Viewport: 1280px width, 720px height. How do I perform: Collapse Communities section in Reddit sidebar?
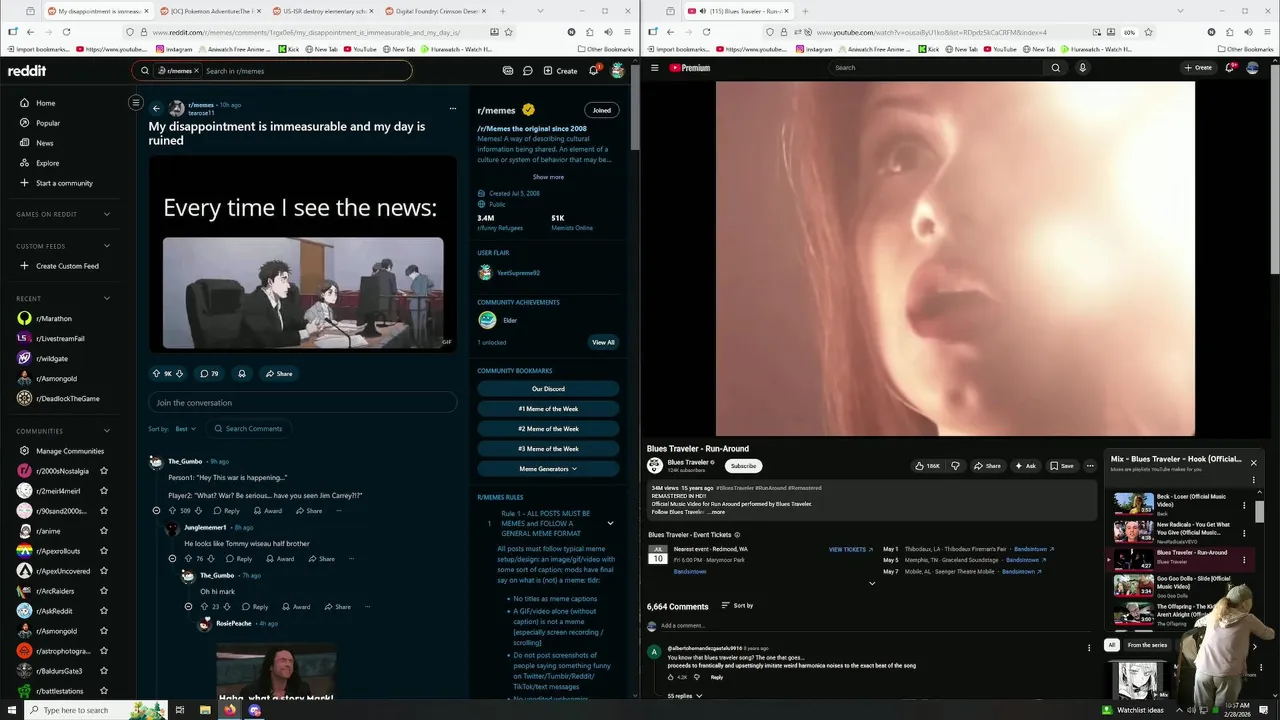tap(107, 431)
